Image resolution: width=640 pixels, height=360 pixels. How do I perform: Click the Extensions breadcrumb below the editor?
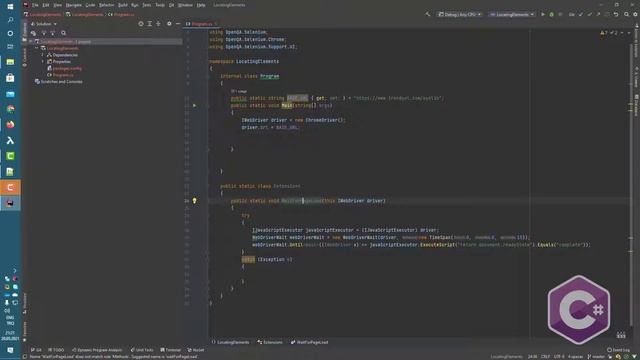270,342
